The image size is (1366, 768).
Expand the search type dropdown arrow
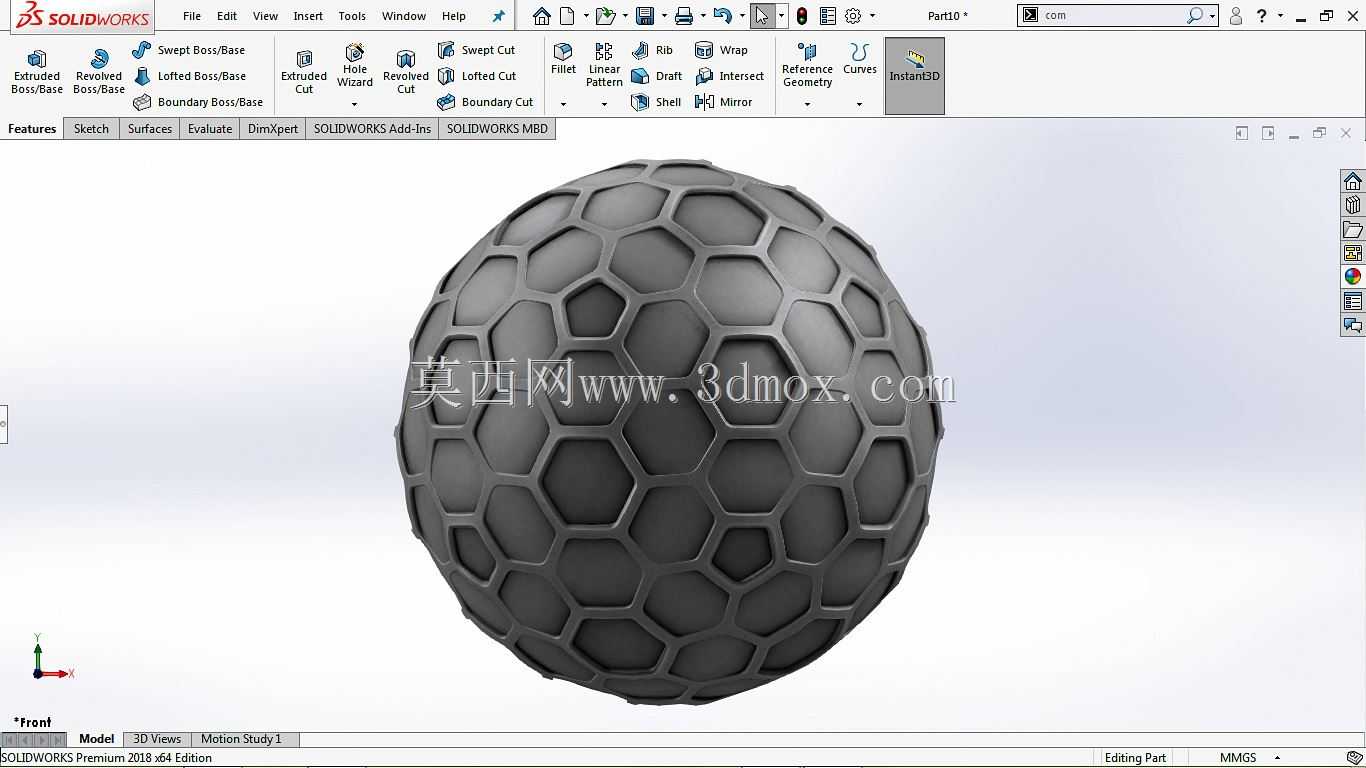coord(1212,16)
